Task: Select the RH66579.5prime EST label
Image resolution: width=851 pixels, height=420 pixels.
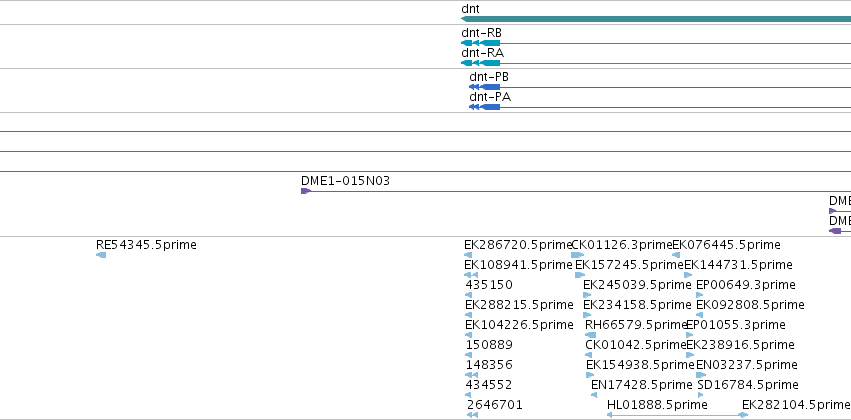Action: pyautogui.click(x=636, y=325)
